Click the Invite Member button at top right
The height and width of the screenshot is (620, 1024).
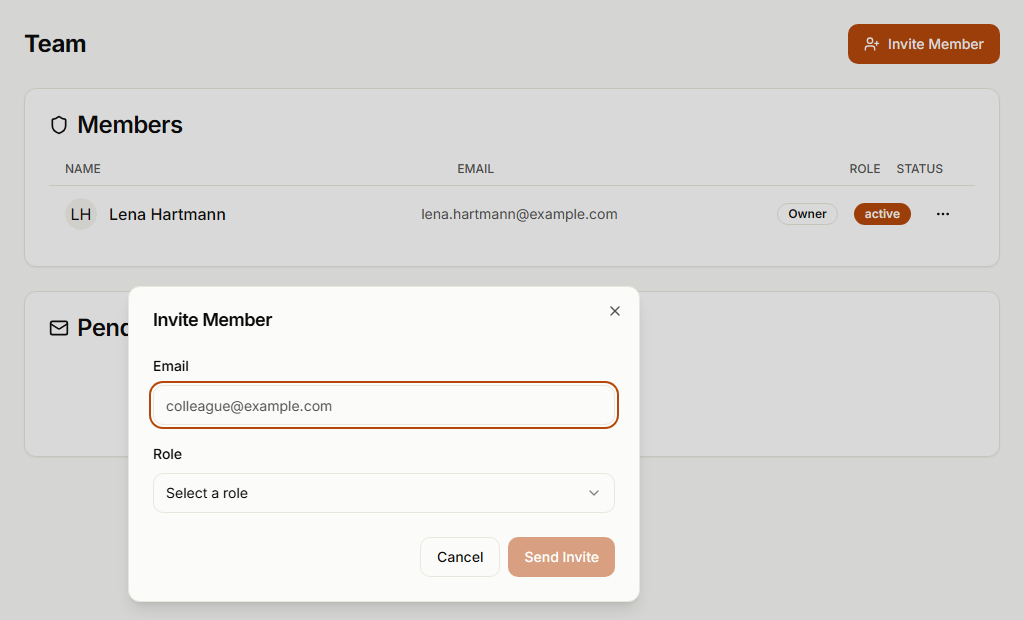pos(923,44)
